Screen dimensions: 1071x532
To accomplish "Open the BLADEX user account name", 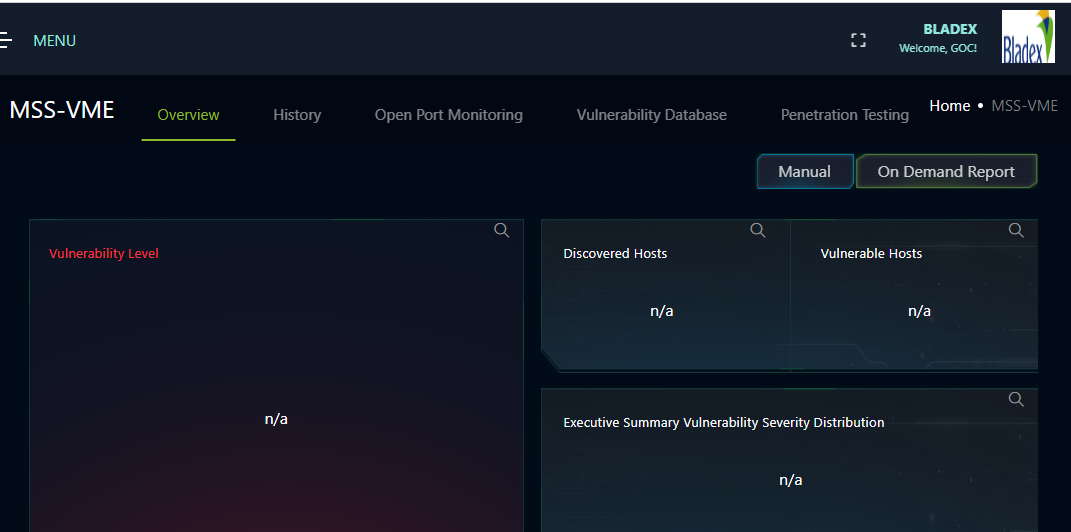I will 950,29.
